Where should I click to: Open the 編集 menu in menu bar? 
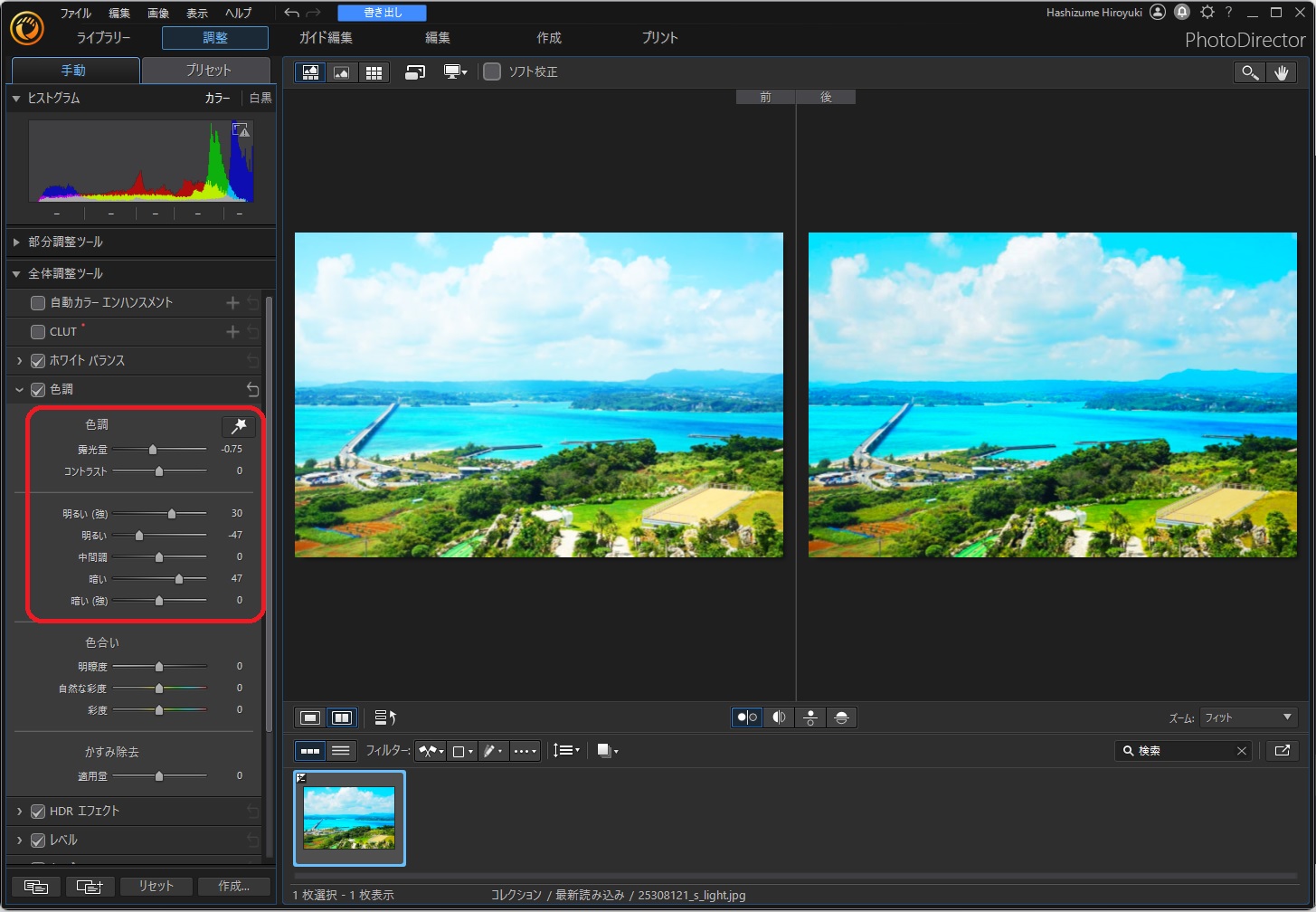(119, 14)
